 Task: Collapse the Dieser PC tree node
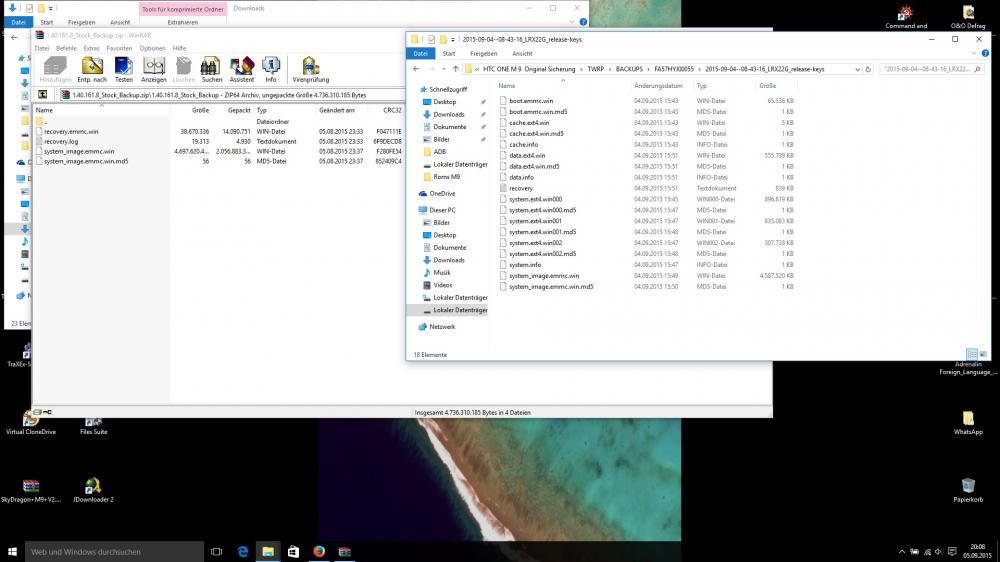pyautogui.click(x=413, y=210)
